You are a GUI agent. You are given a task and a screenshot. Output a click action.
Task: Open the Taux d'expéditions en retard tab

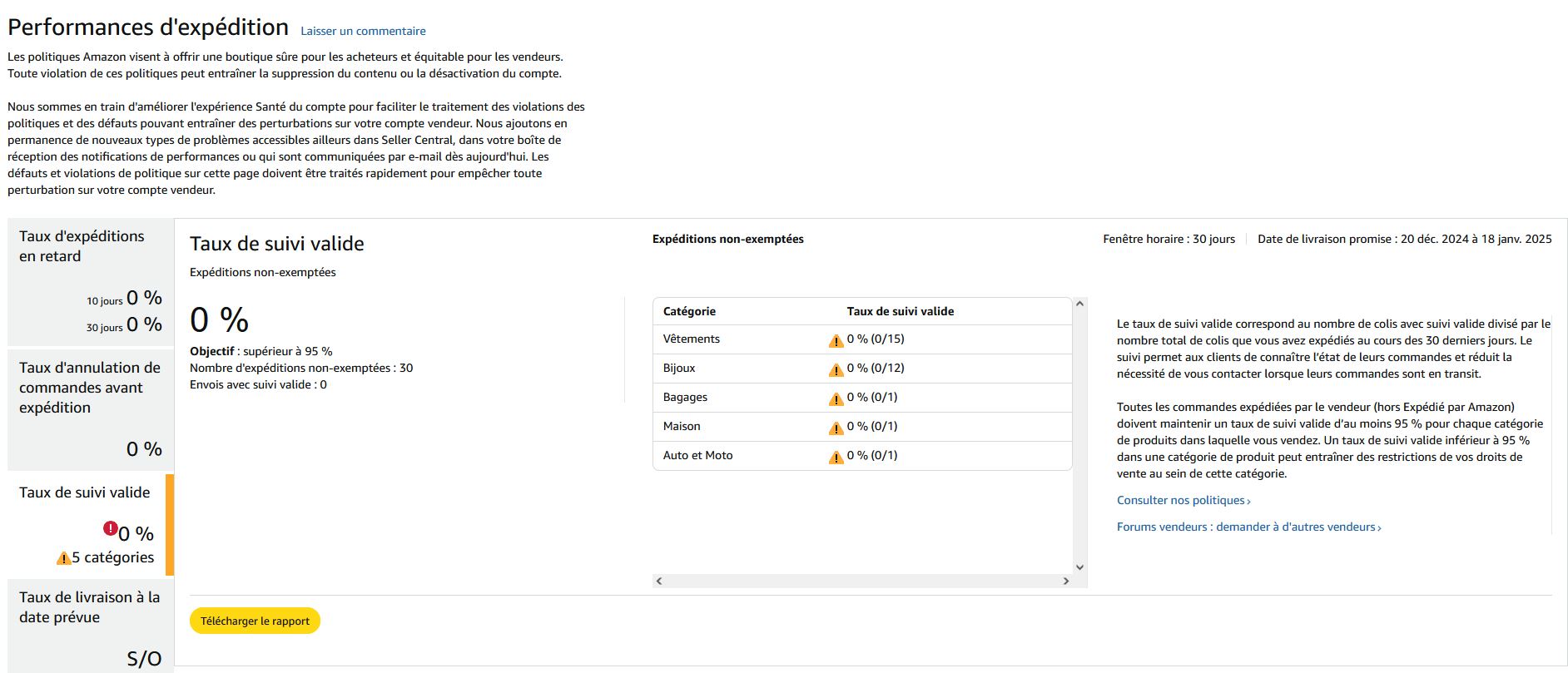(x=91, y=282)
